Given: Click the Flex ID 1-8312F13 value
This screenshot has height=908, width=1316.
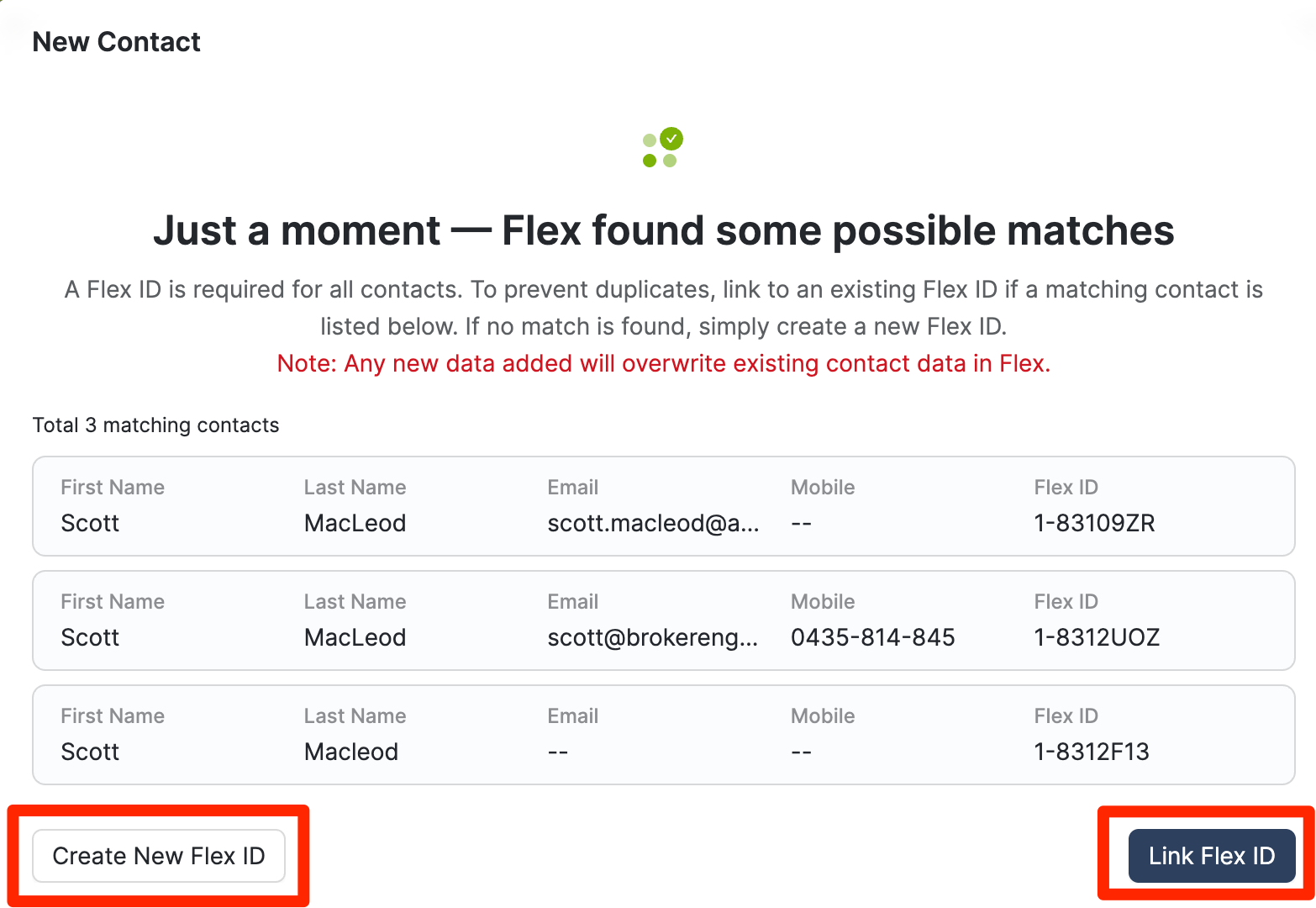Looking at the screenshot, I should 1091,752.
